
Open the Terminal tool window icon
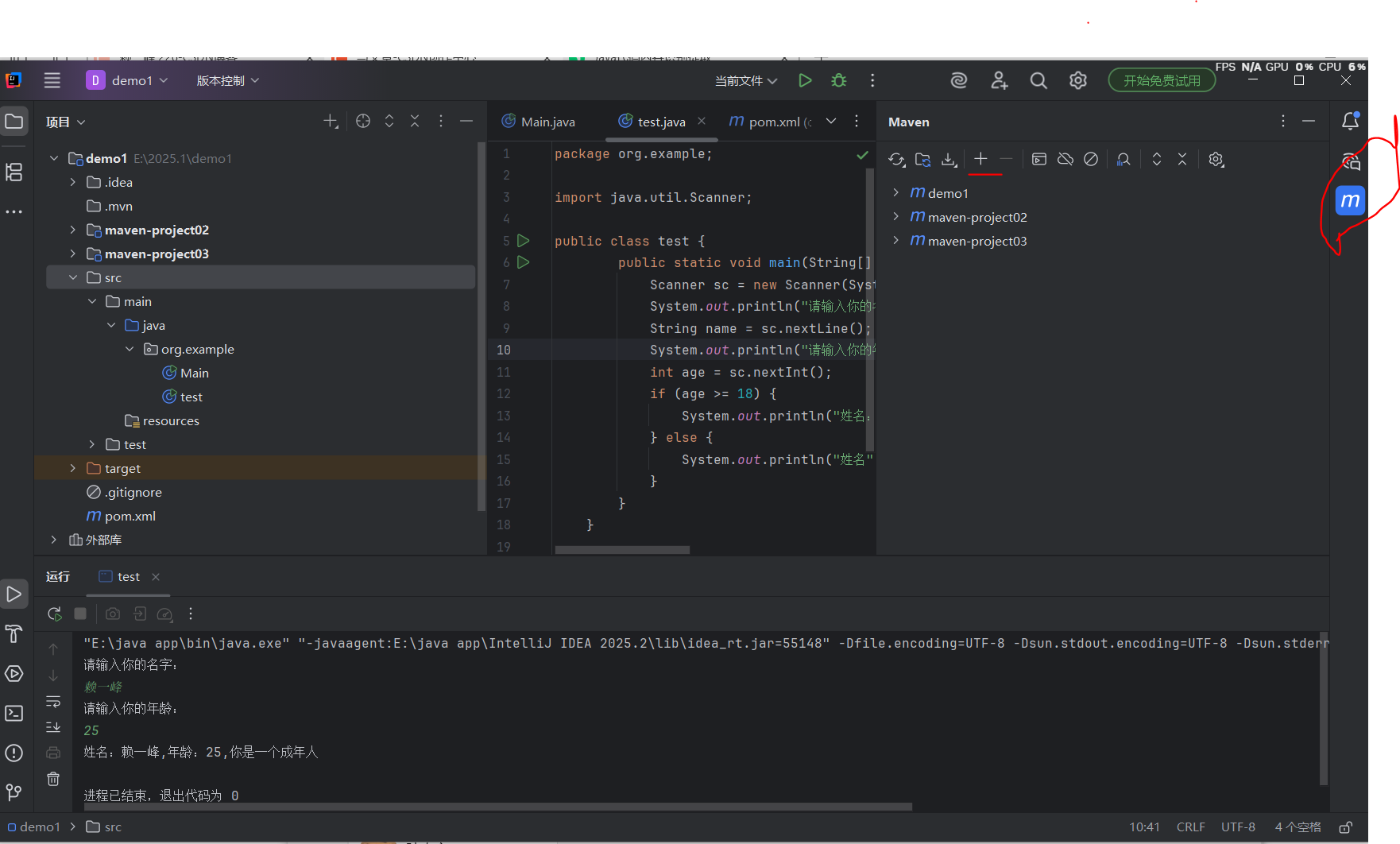point(14,713)
